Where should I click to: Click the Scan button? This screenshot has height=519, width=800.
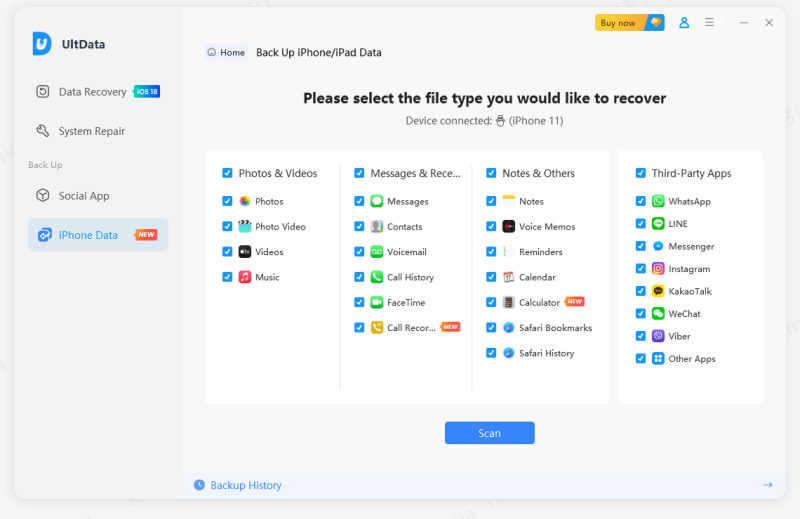pyautogui.click(x=489, y=433)
